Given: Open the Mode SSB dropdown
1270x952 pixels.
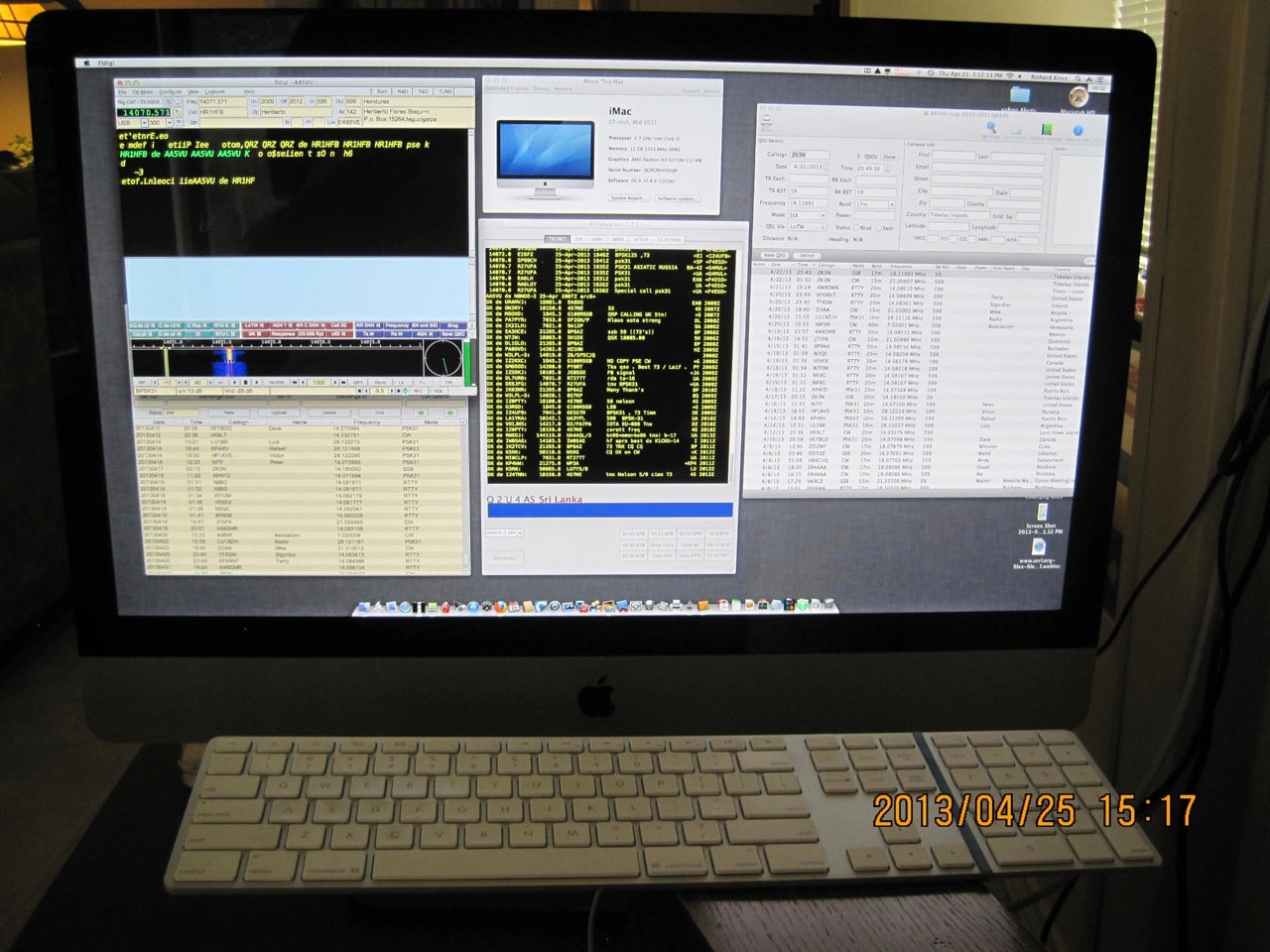Looking at the screenshot, I should (808, 215).
